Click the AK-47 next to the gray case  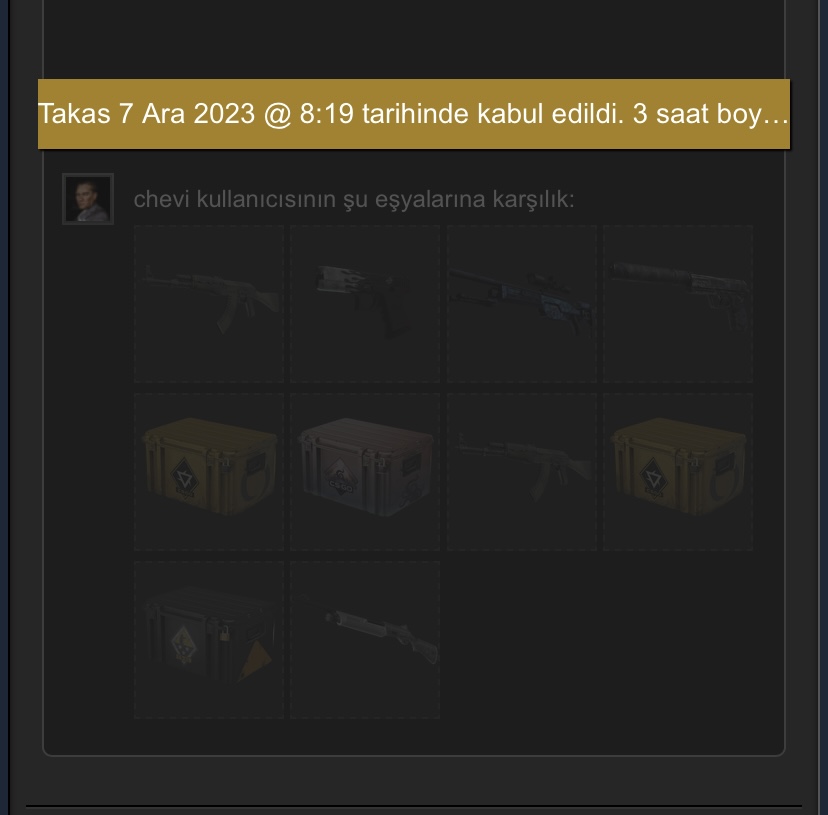pyautogui.click(x=522, y=472)
